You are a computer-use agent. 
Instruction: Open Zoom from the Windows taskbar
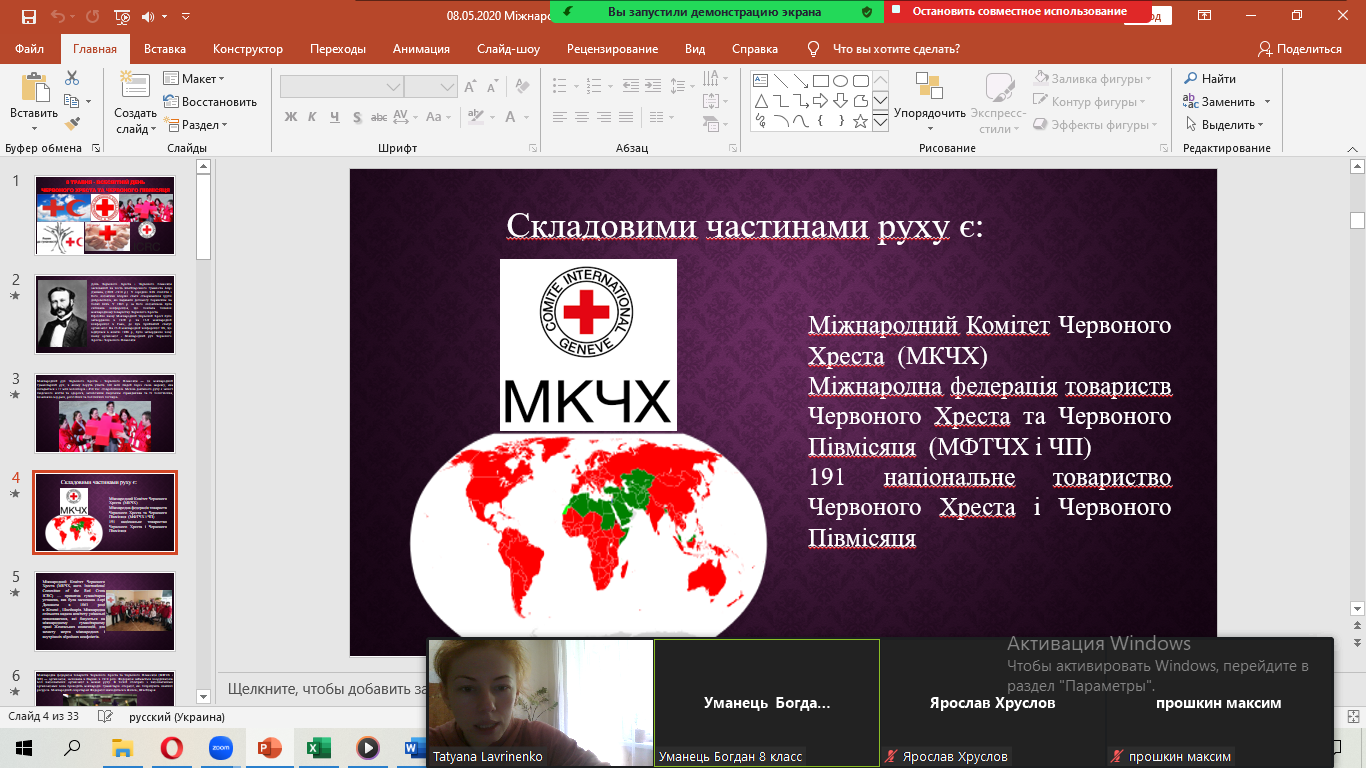pyautogui.click(x=221, y=748)
